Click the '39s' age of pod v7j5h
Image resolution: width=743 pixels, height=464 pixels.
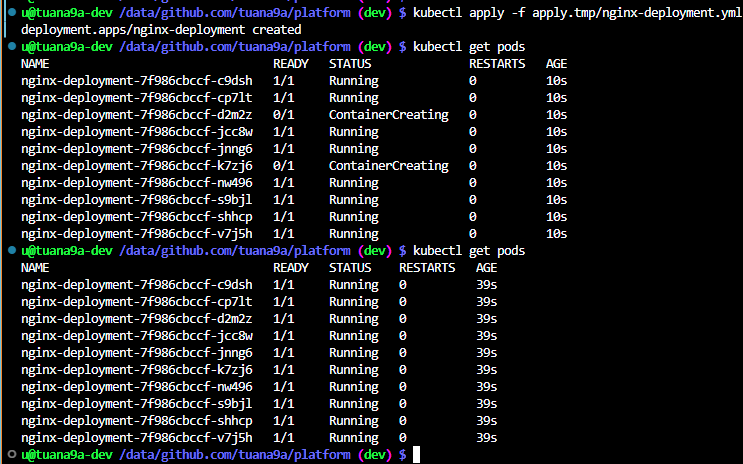tap(487, 438)
